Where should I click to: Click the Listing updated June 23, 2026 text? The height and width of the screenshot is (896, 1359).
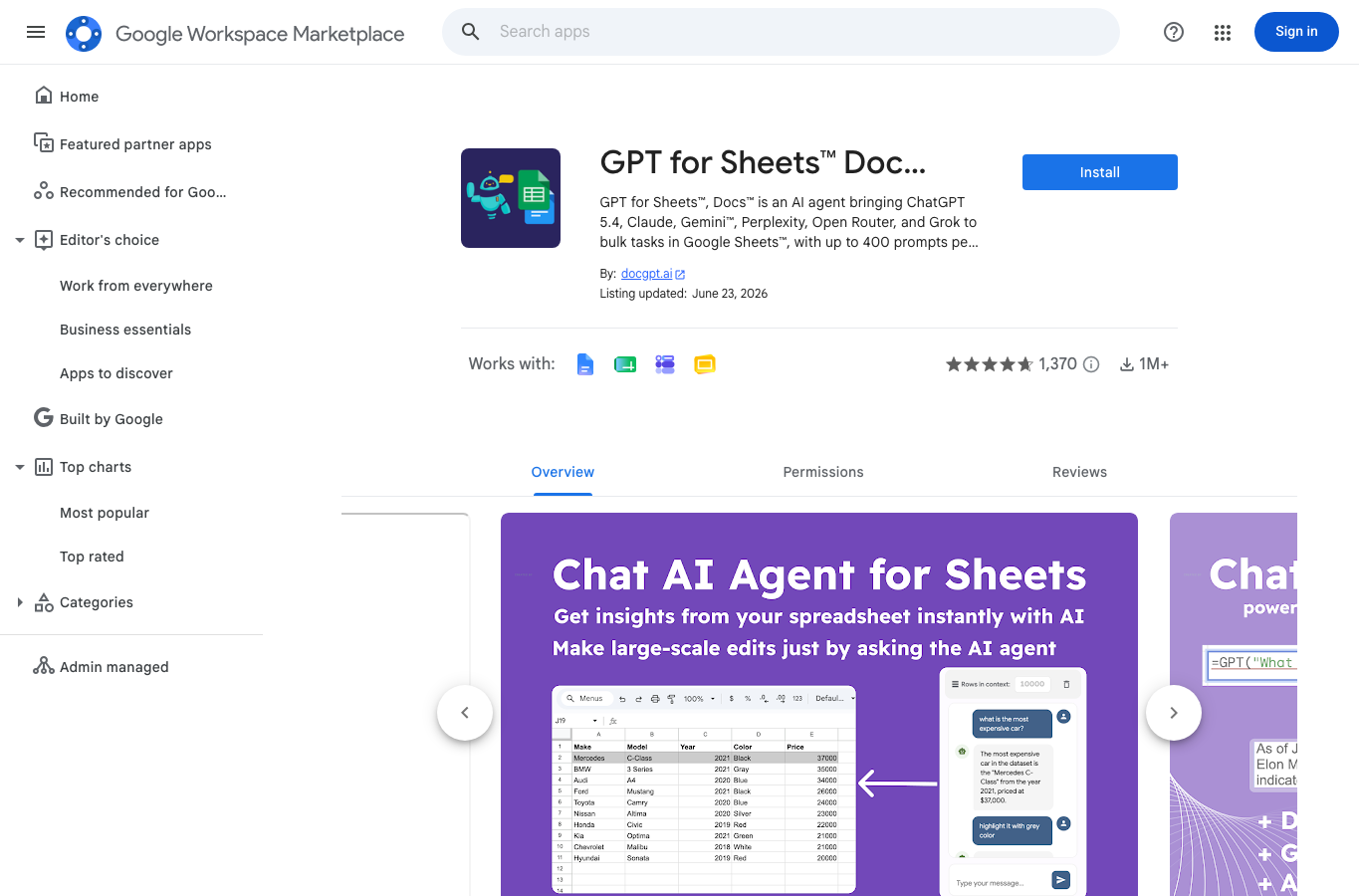(683, 294)
